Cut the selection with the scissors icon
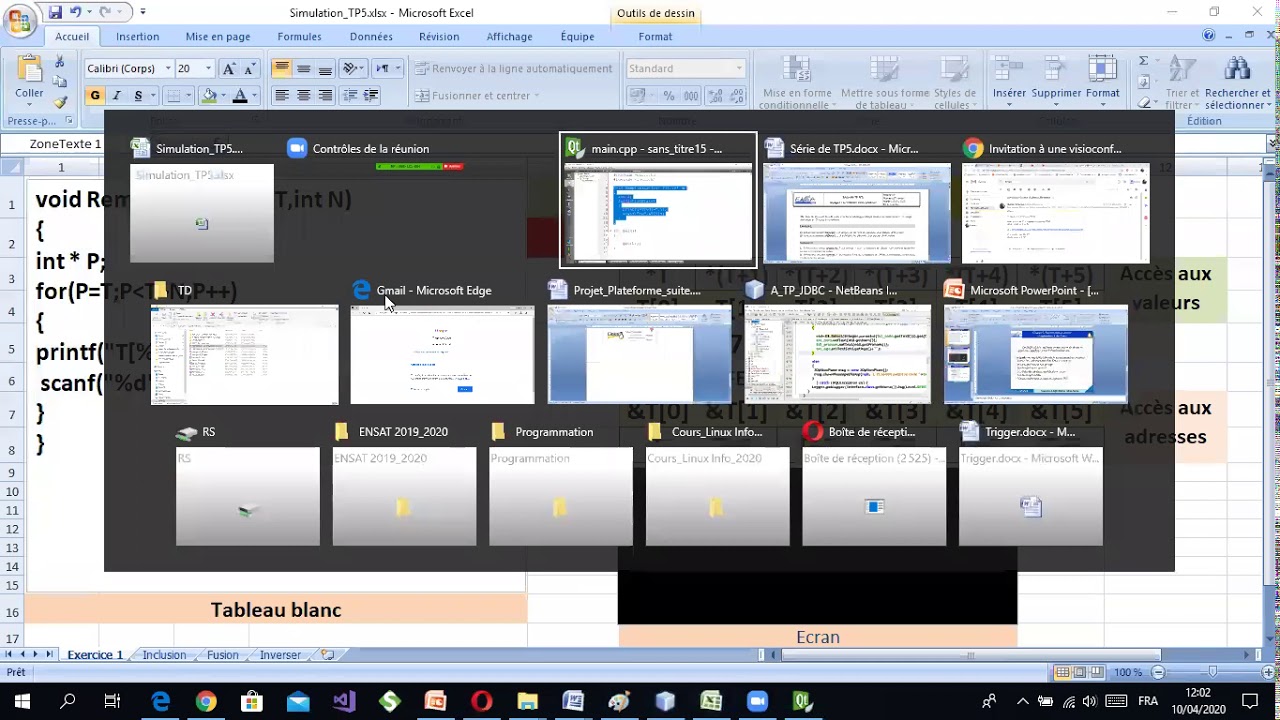The image size is (1280, 720). coord(60,62)
